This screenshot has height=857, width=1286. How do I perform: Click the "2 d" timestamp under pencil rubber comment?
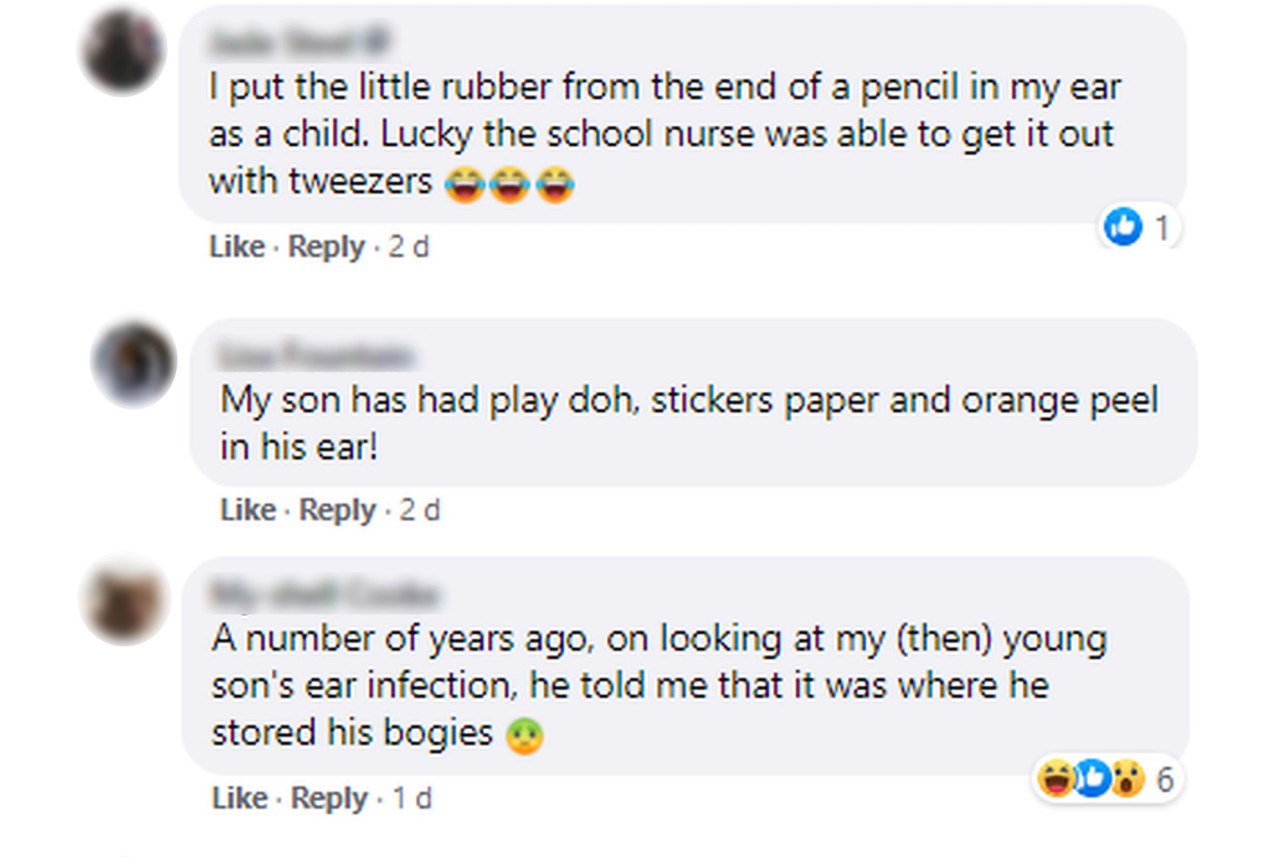click(x=408, y=246)
